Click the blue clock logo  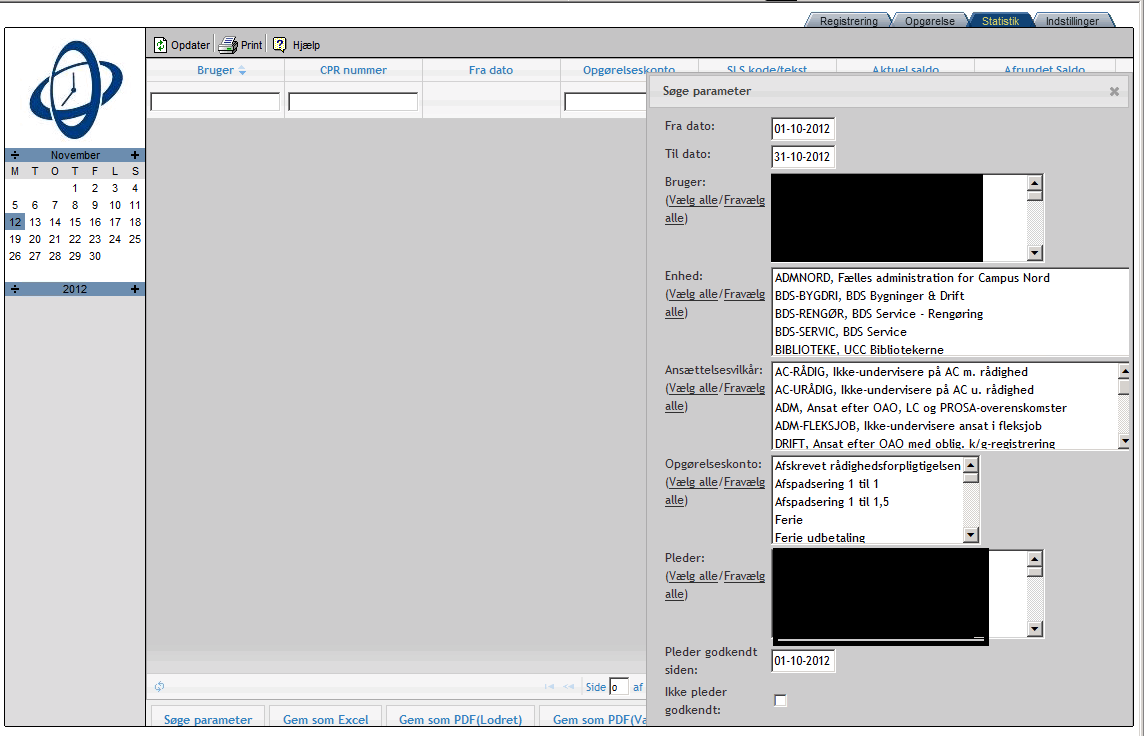[x=75, y=88]
